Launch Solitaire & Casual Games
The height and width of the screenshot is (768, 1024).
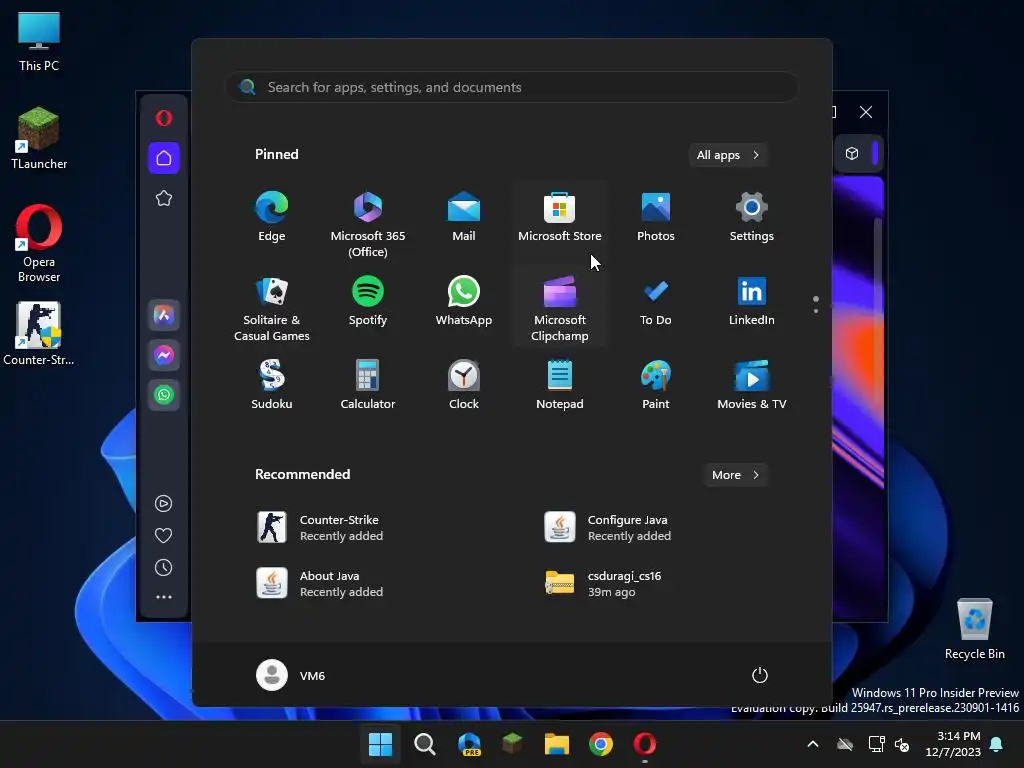point(272,308)
